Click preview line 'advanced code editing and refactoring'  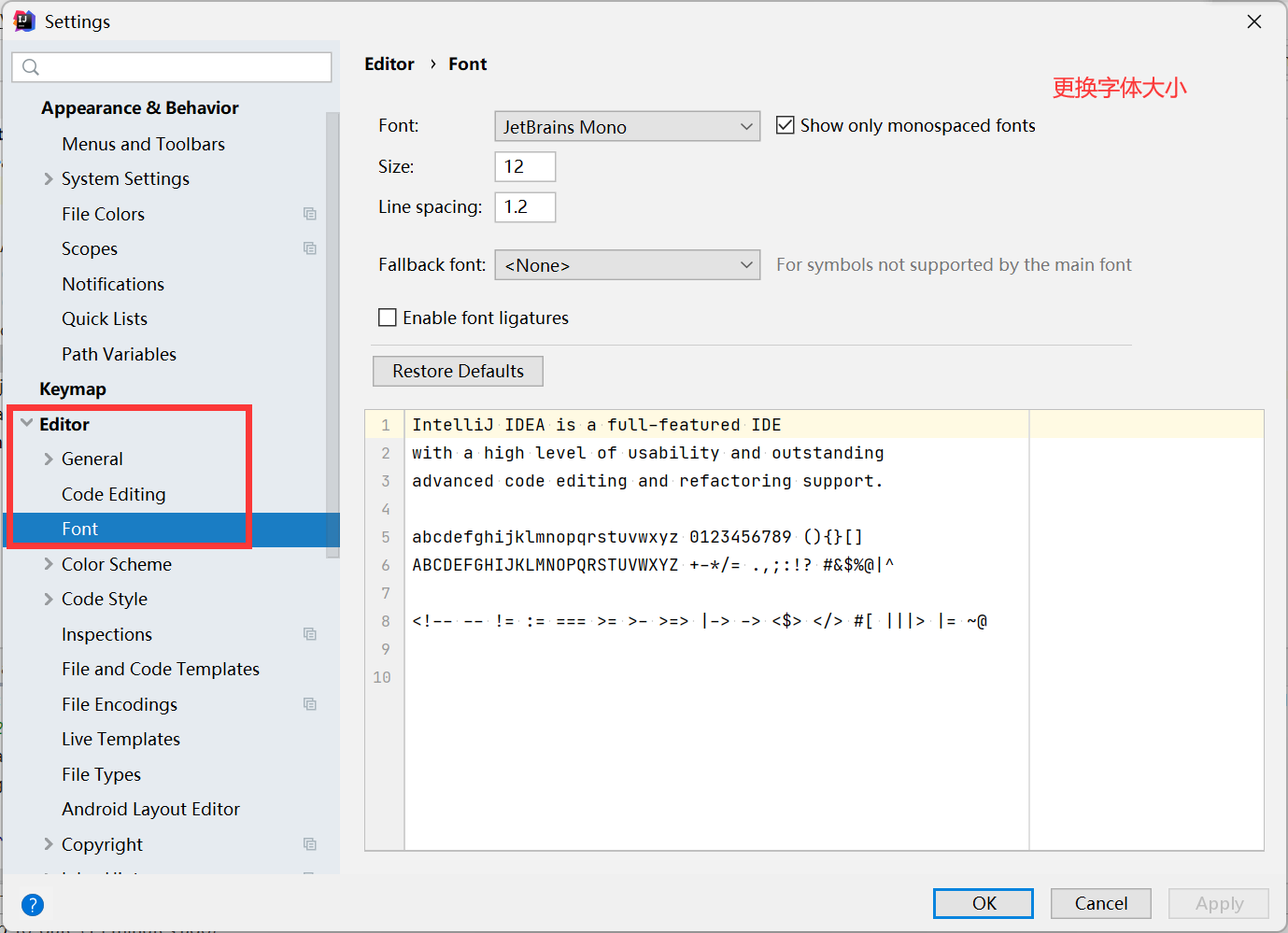point(647,481)
